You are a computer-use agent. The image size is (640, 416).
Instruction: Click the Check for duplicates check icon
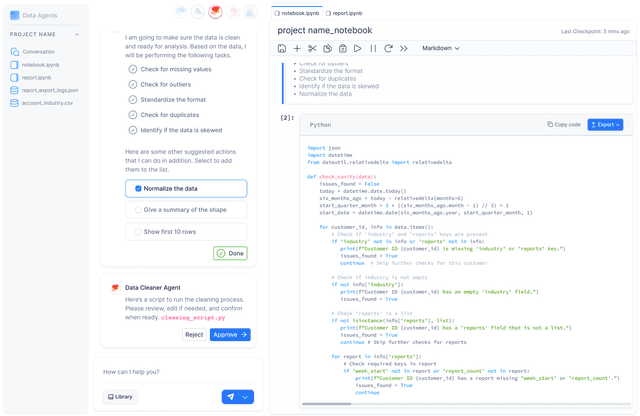133,115
